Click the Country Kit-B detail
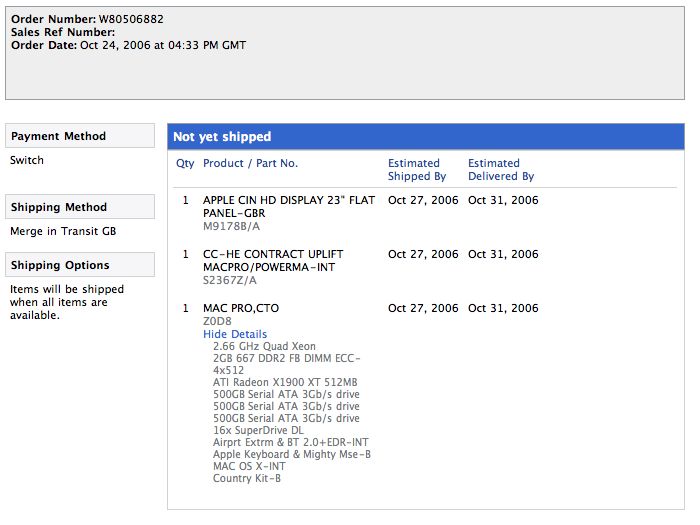This screenshot has width=700, height=525. (247, 479)
